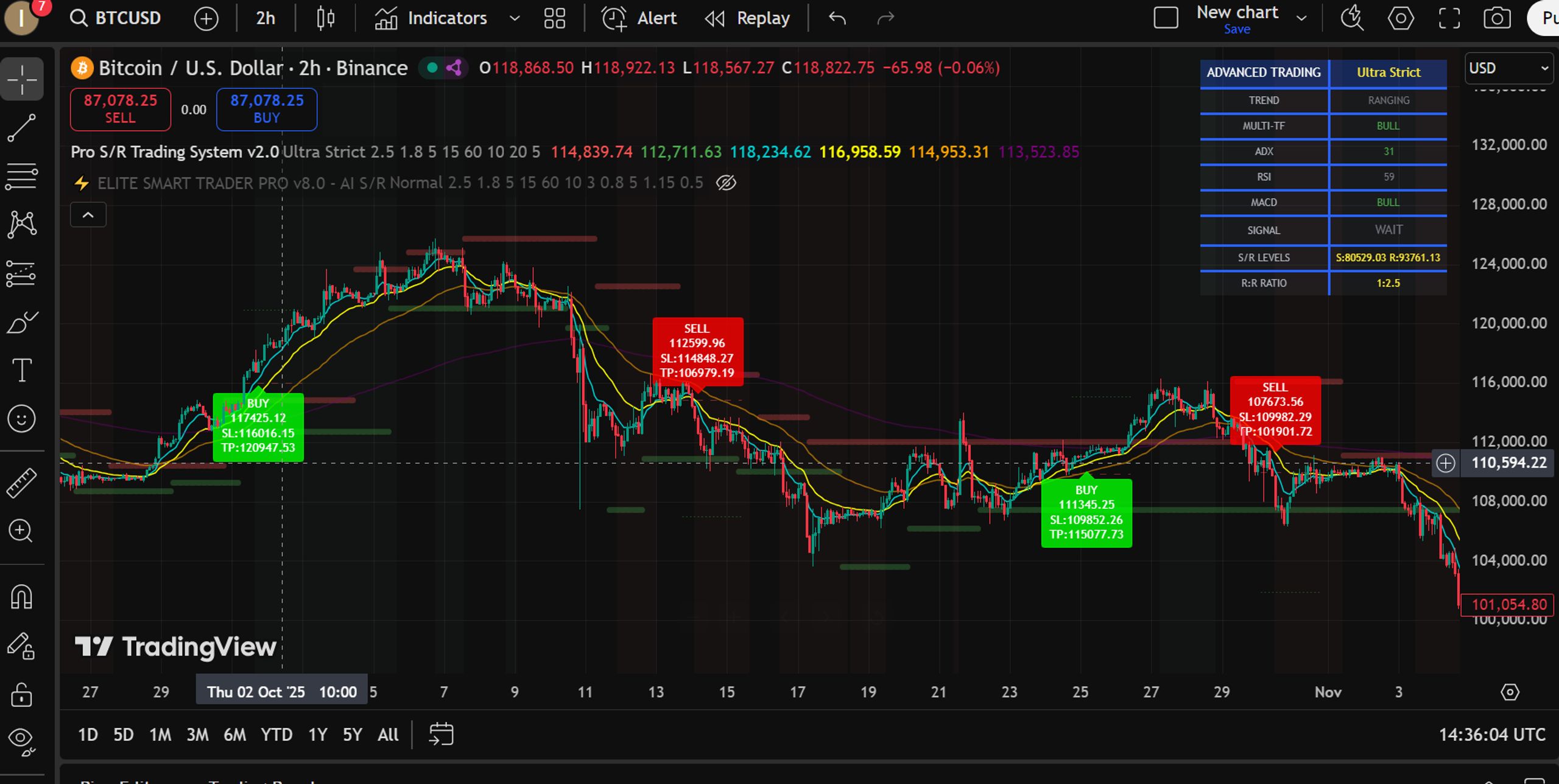Set range to 3M
This screenshot has width=1559, height=784.
coord(197,735)
